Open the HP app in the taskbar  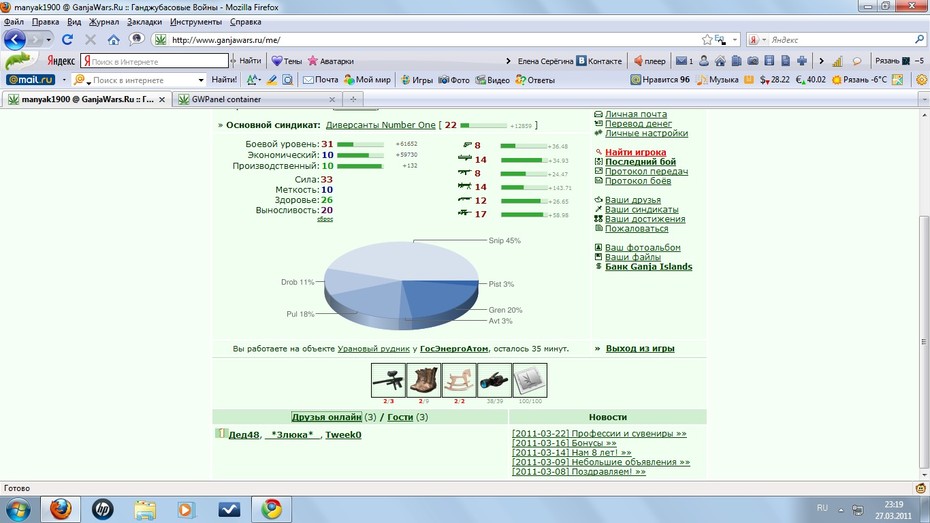tap(103, 509)
